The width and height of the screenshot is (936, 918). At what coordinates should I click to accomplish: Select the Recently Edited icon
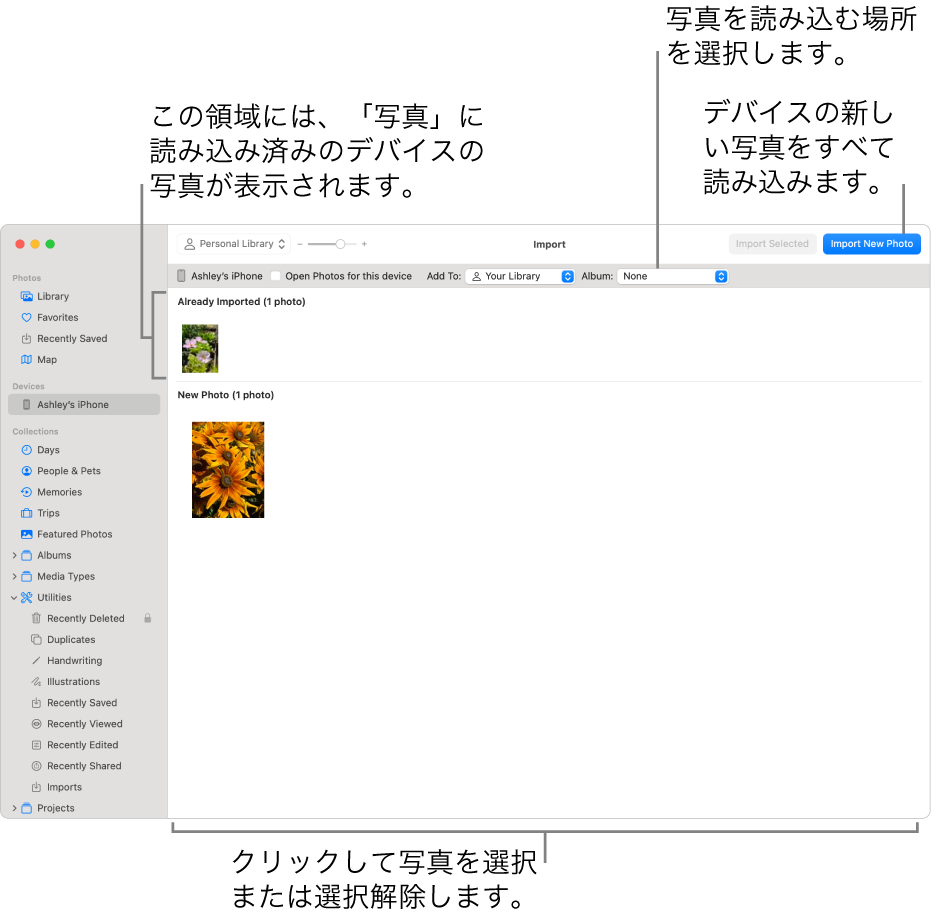coord(36,746)
